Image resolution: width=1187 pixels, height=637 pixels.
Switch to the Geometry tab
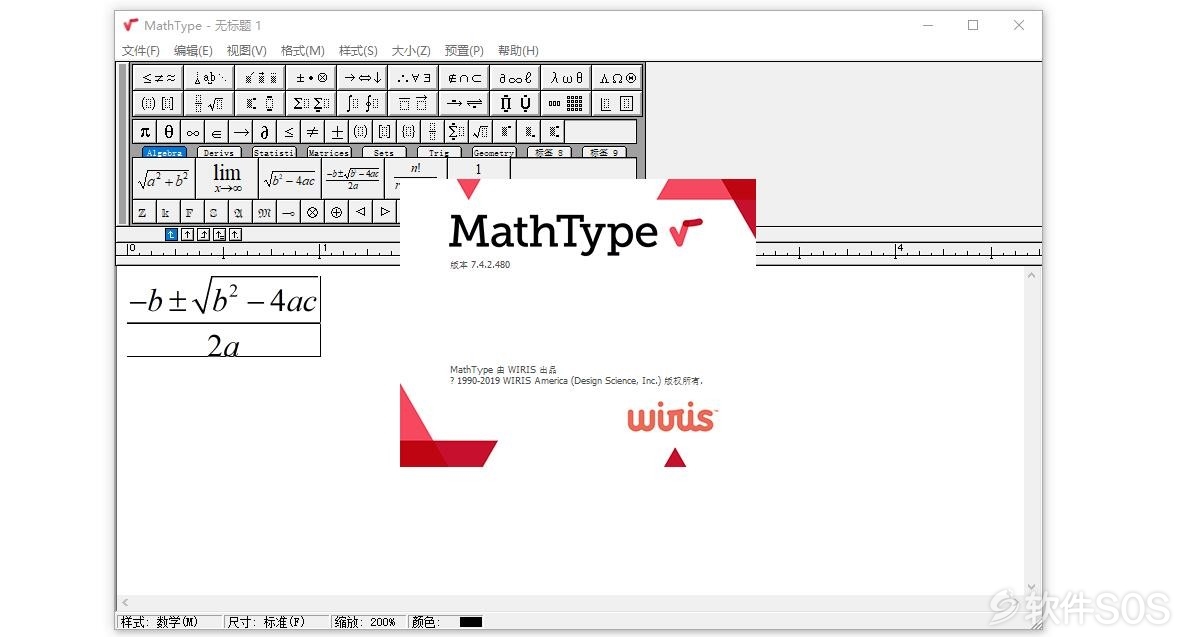494,153
